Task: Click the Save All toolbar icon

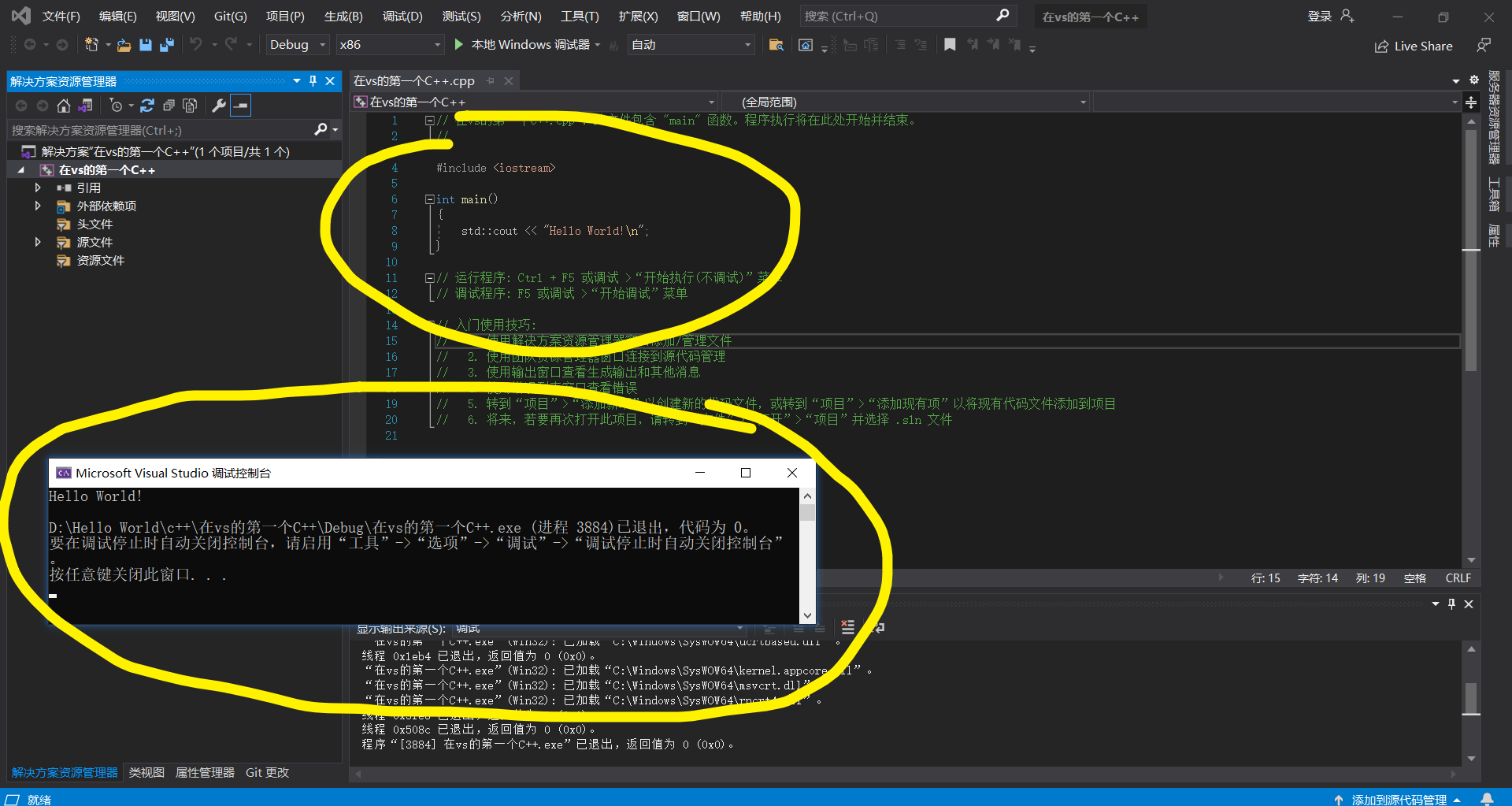Action: pyautogui.click(x=166, y=45)
